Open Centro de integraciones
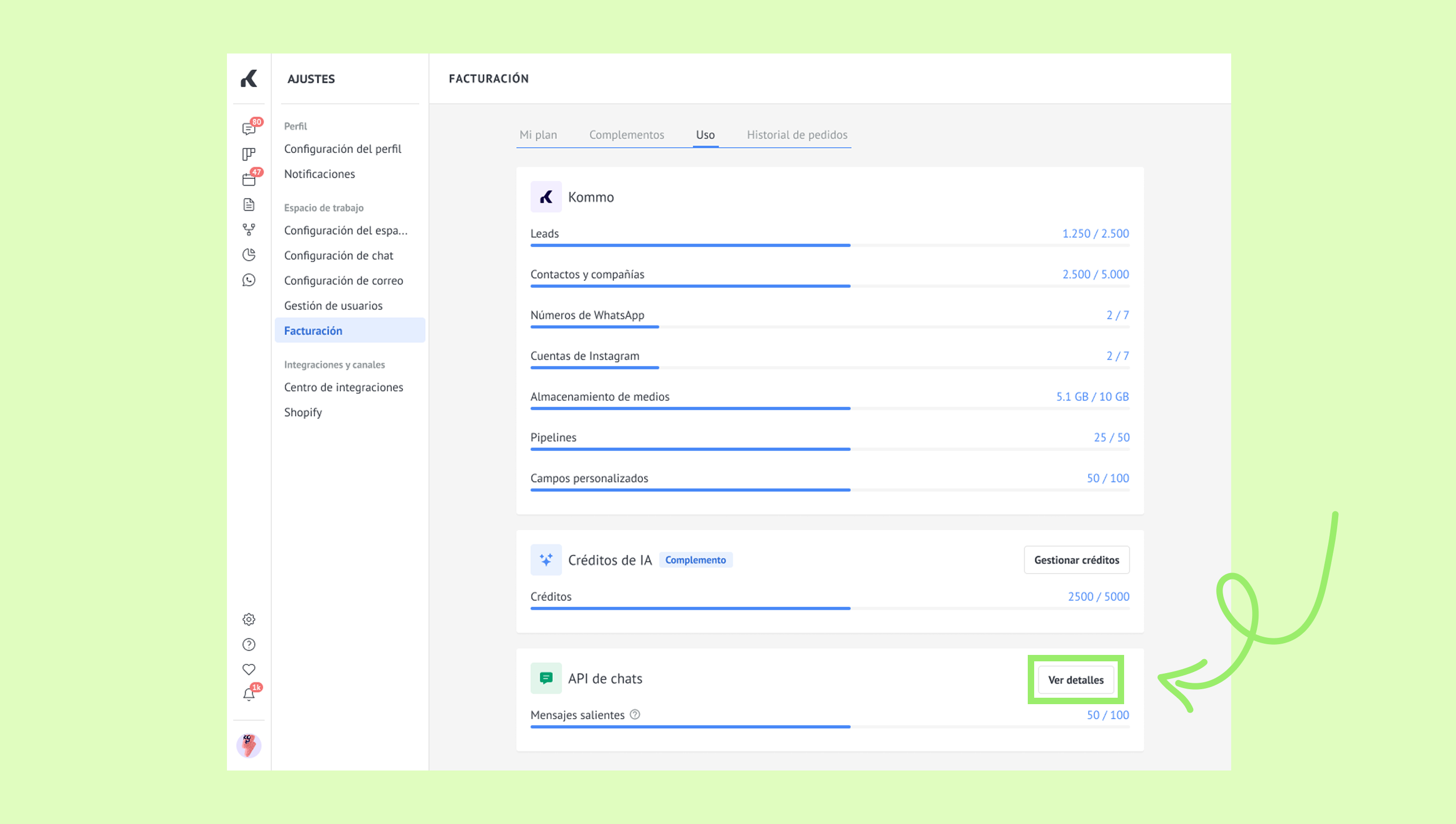 tap(344, 387)
